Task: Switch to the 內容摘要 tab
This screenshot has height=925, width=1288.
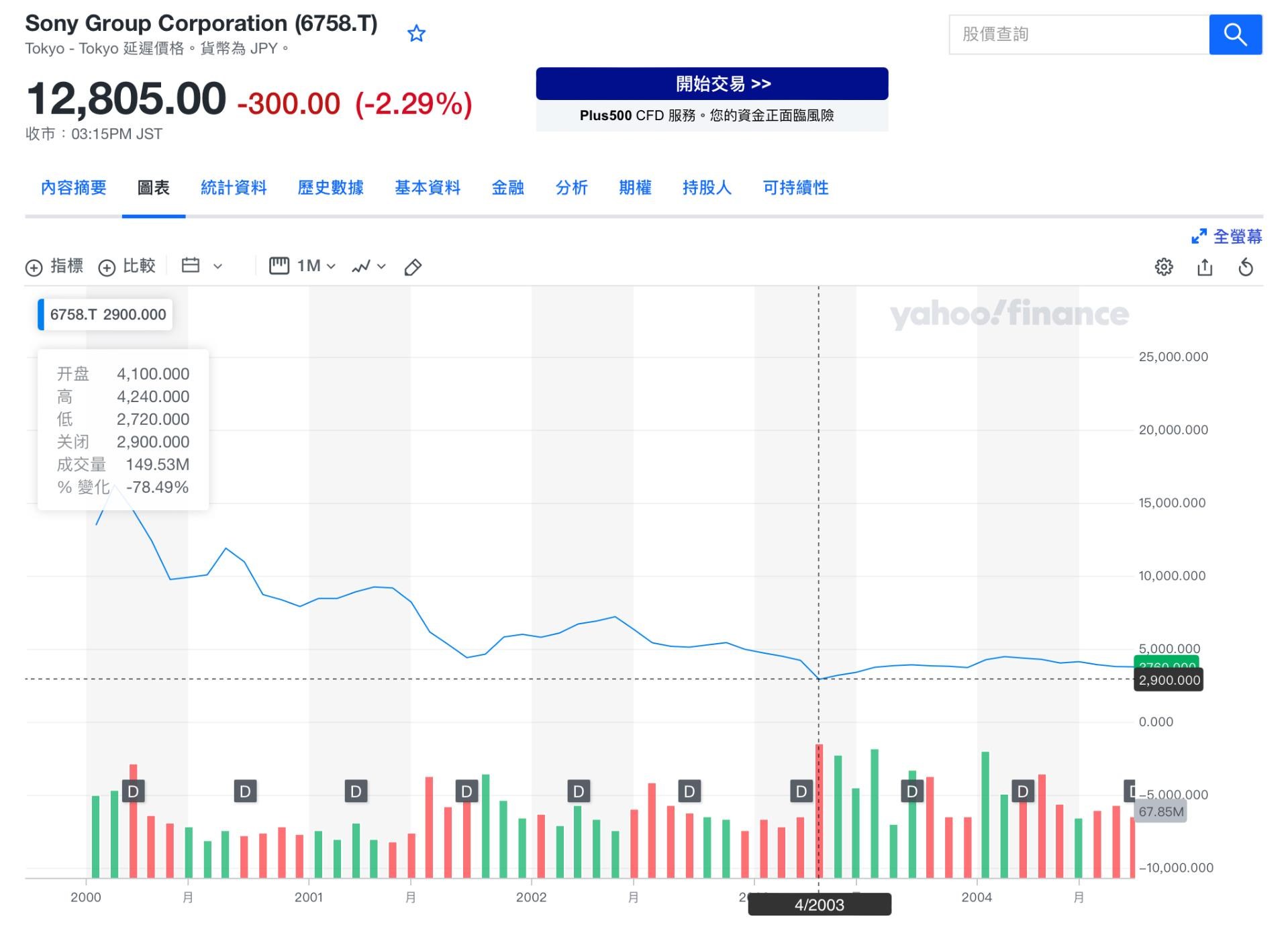Action: click(x=74, y=188)
